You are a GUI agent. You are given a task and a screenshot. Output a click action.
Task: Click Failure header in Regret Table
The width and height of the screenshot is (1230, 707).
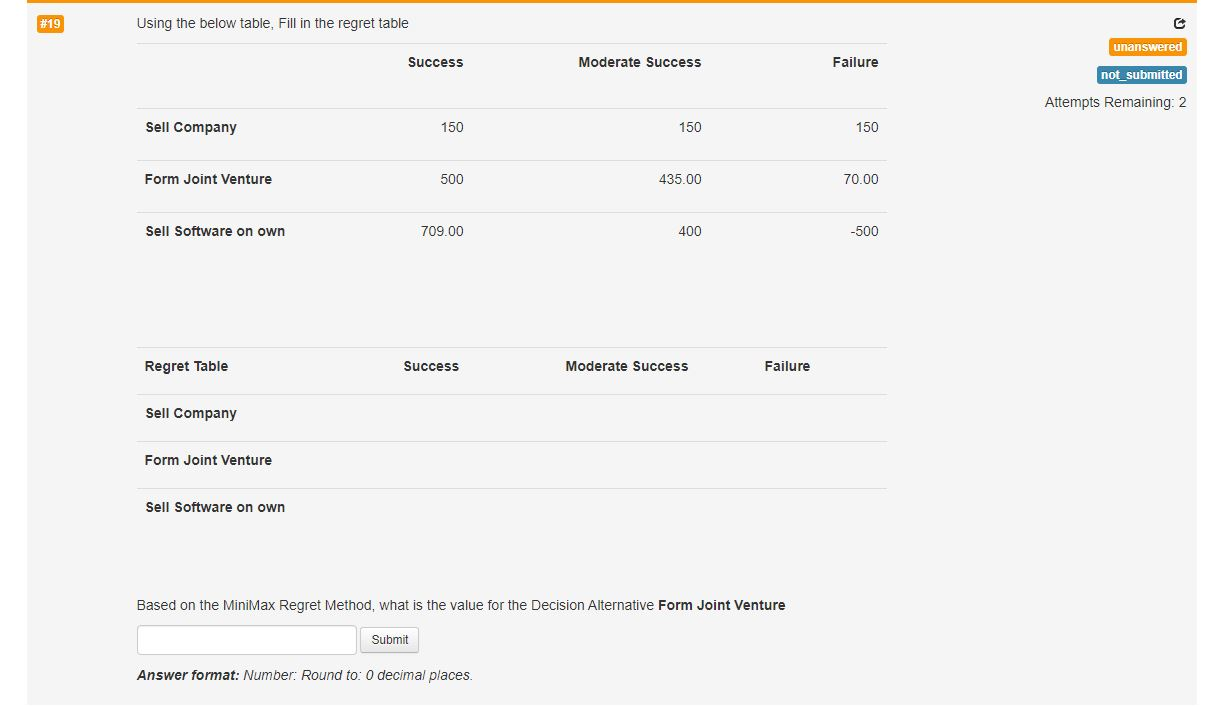coord(787,366)
